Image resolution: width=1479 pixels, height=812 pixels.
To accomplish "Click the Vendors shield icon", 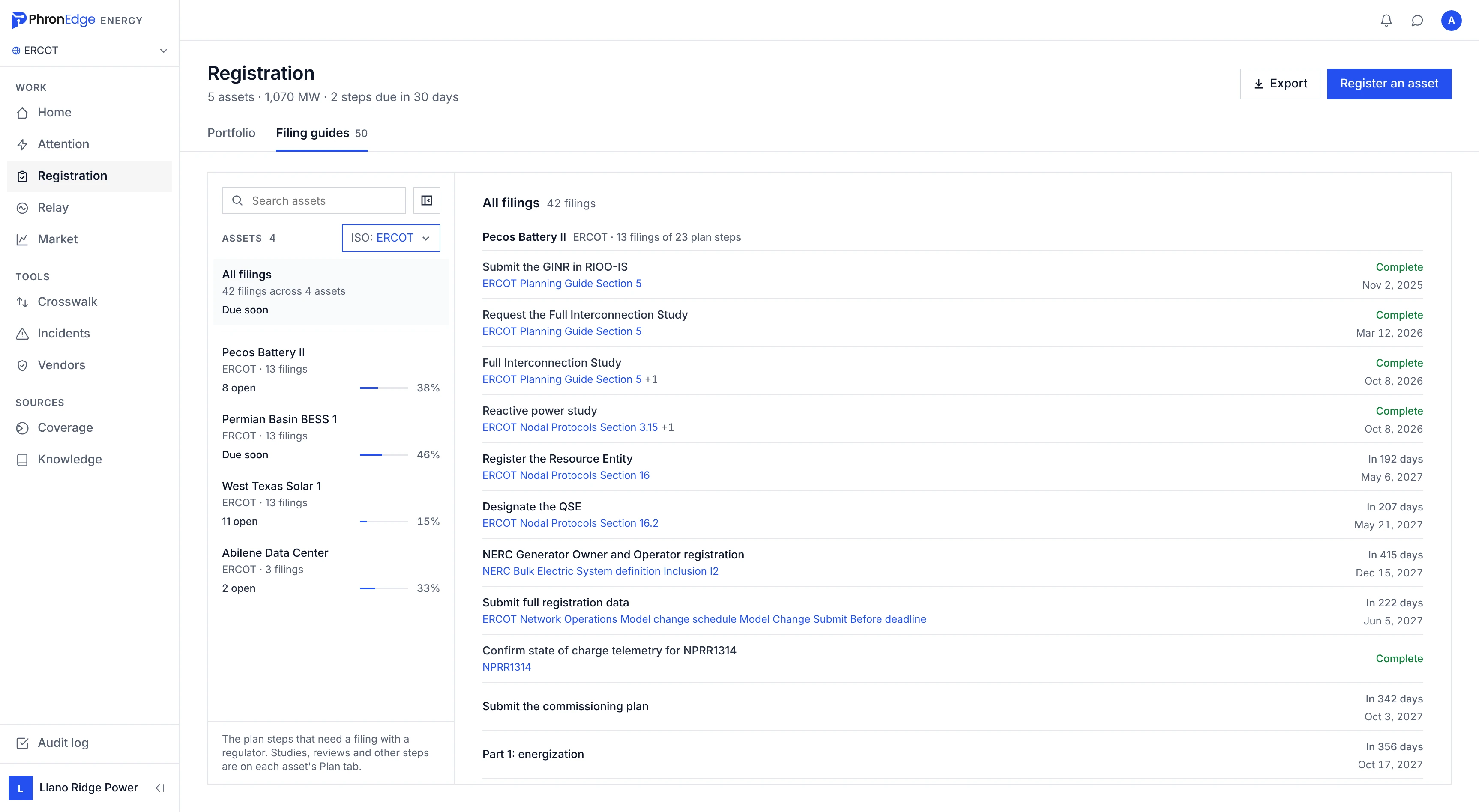I will [22, 366].
